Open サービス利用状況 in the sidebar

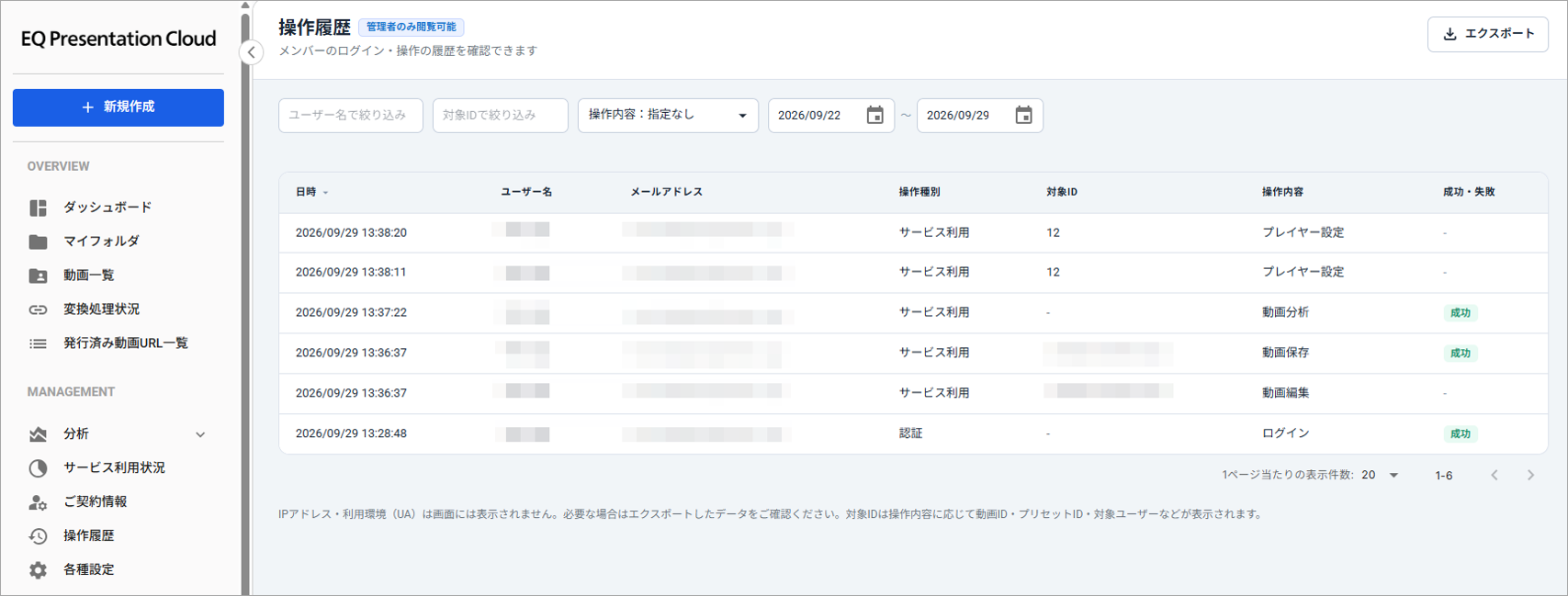tap(114, 468)
